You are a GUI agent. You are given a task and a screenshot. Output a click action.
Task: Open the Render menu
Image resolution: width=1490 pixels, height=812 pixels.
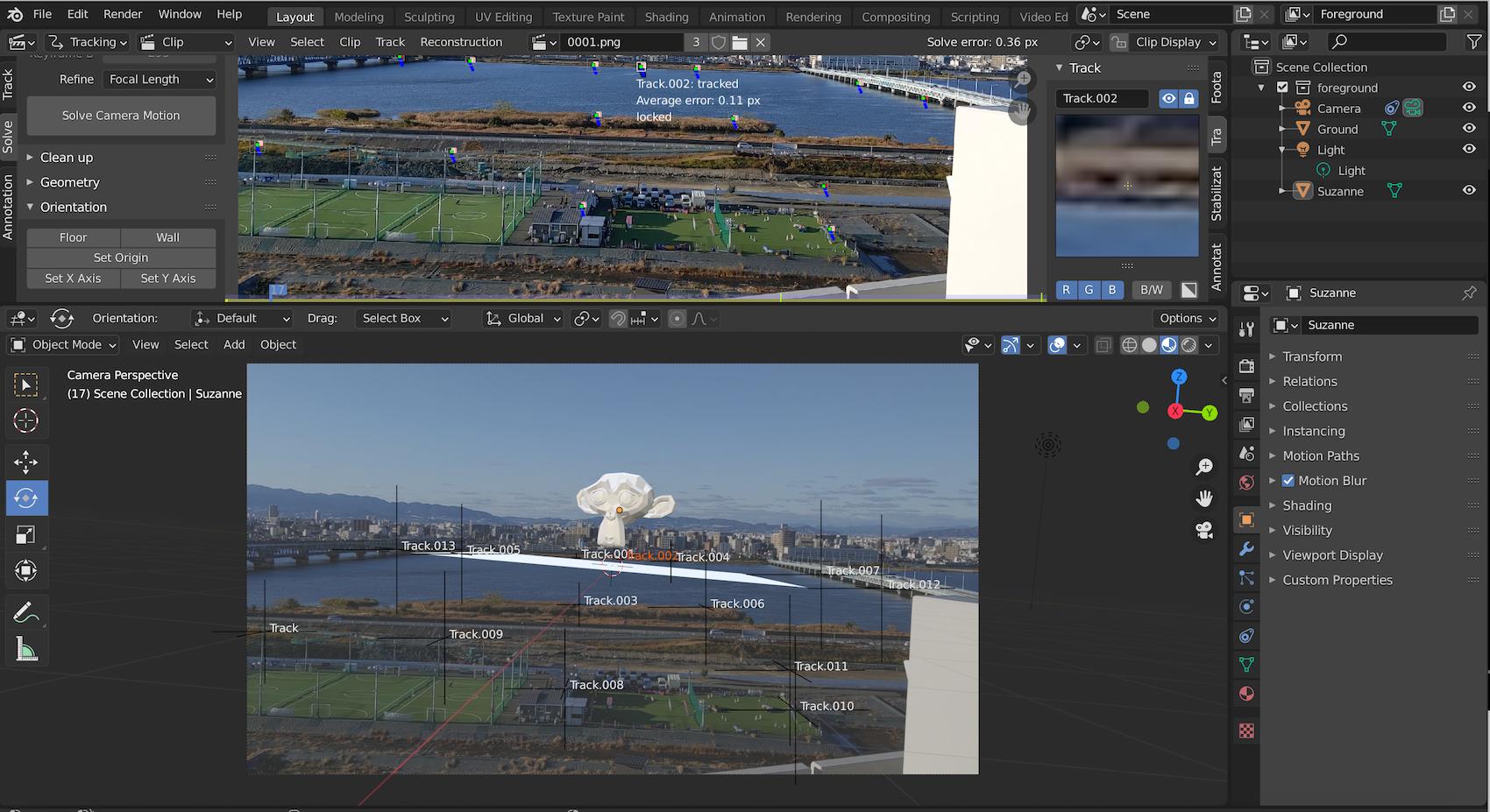(x=123, y=14)
